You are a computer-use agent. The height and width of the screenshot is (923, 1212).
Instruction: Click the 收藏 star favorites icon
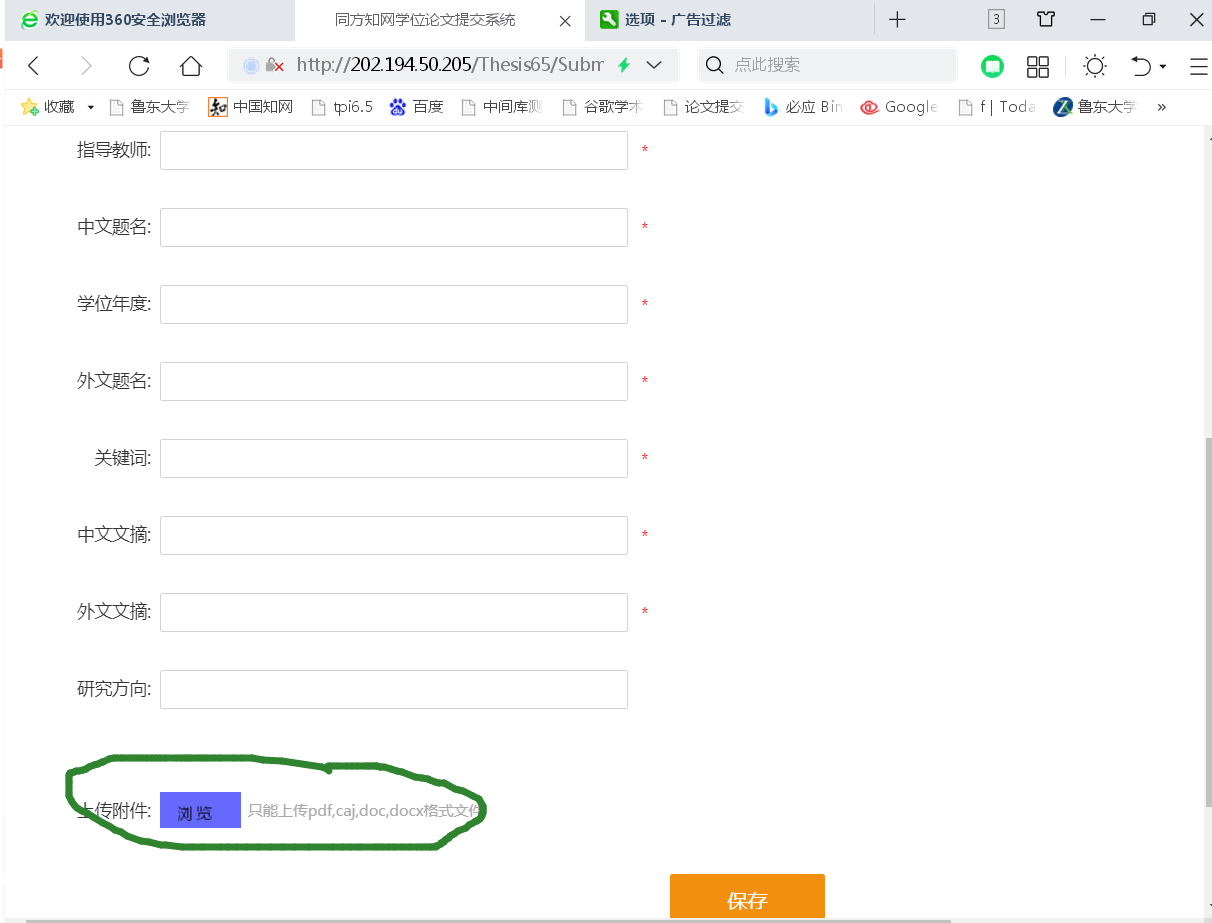pyautogui.click(x=29, y=107)
